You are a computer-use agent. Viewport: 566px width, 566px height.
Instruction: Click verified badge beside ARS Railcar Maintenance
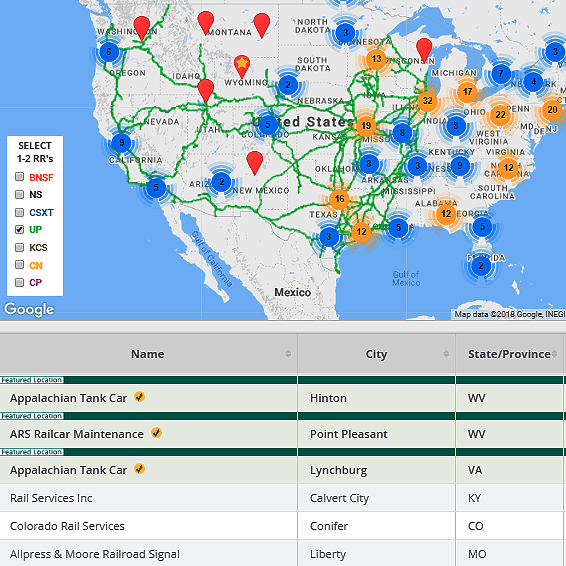pos(156,432)
